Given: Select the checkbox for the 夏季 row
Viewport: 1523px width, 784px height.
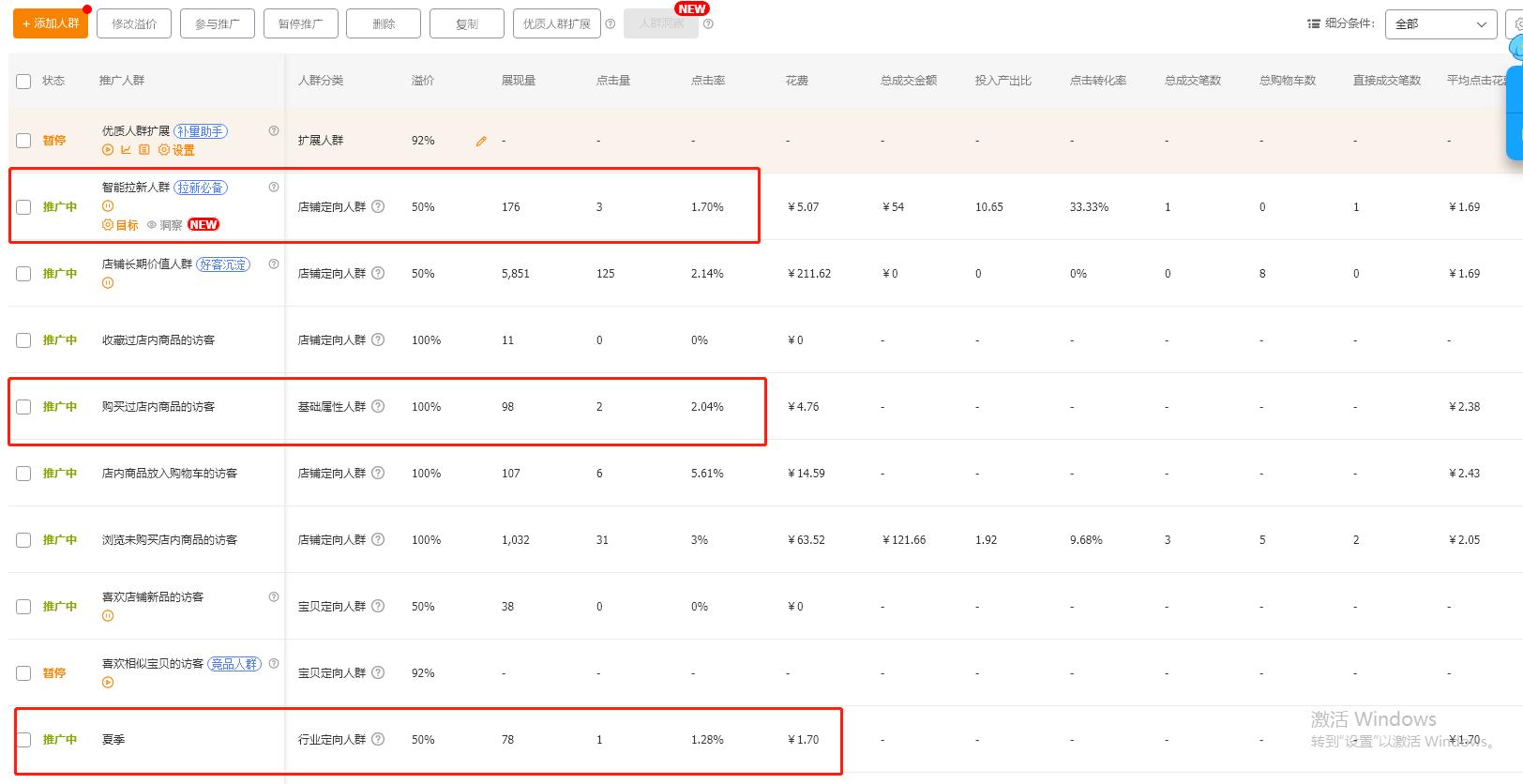Looking at the screenshot, I should point(23,740).
